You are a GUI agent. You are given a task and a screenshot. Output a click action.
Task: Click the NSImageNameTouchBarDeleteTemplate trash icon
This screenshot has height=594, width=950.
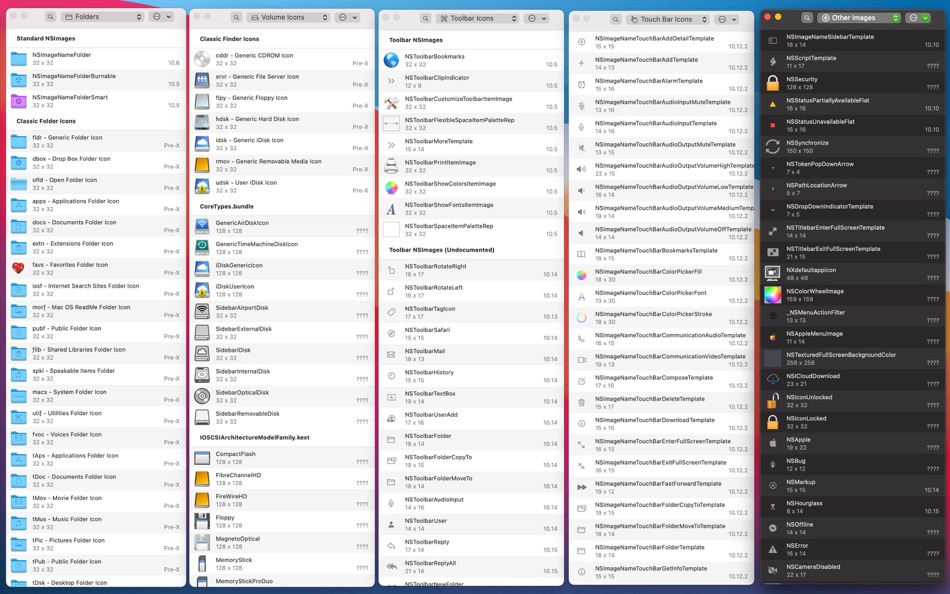tap(581, 402)
